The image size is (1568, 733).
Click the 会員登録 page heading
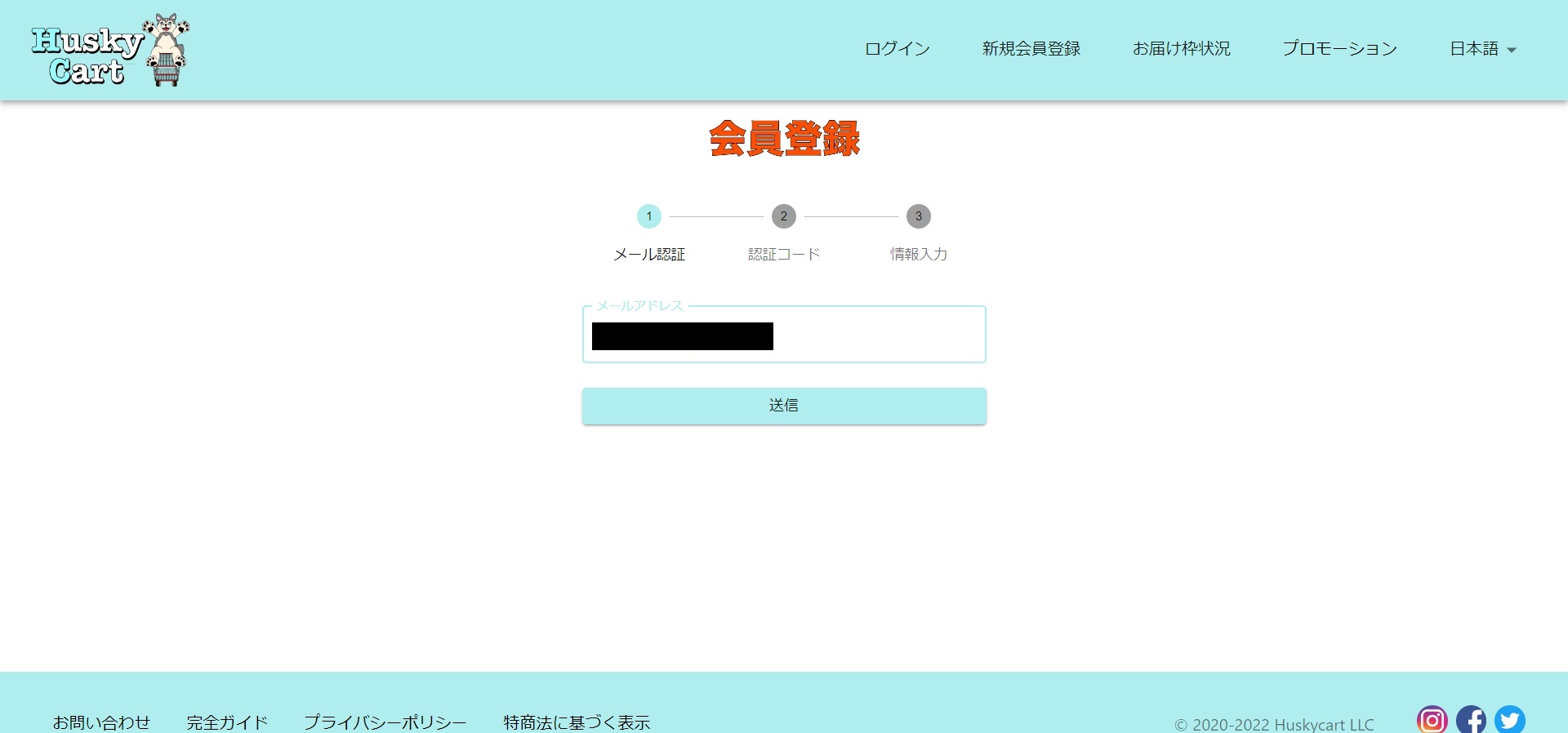pyautogui.click(x=784, y=139)
